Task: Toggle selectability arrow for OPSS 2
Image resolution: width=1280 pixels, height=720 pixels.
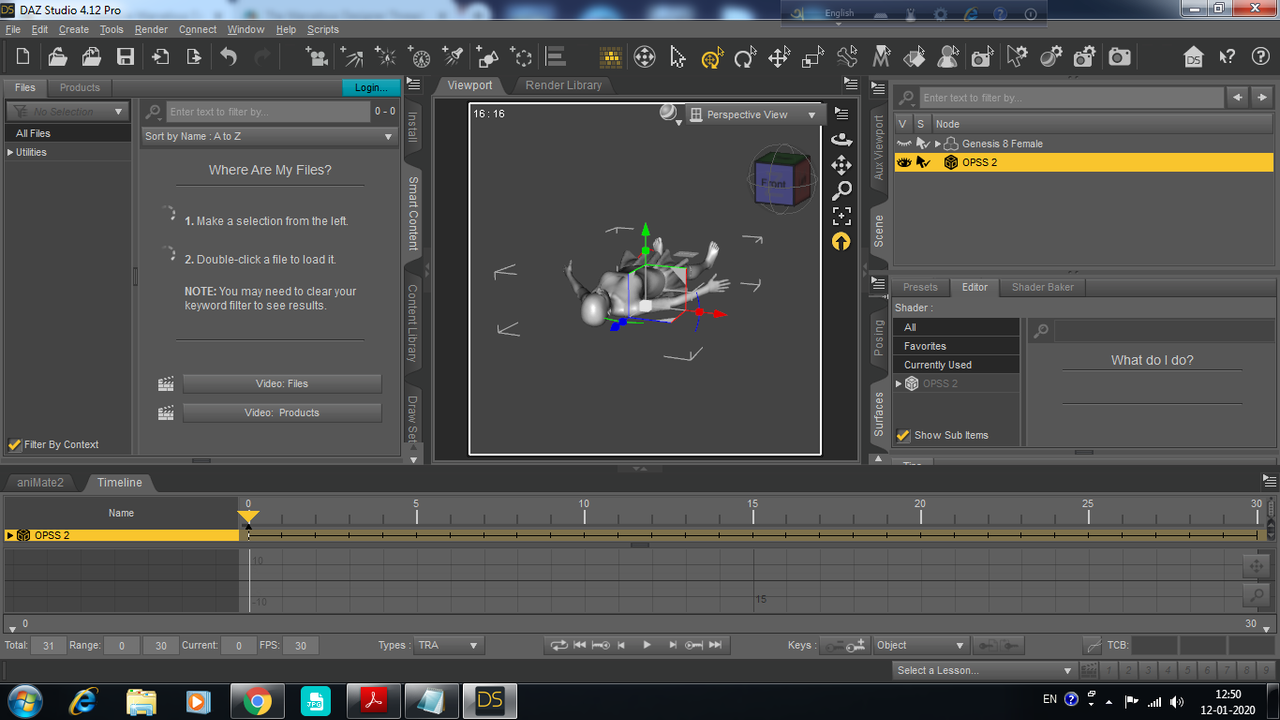Action: (922, 162)
